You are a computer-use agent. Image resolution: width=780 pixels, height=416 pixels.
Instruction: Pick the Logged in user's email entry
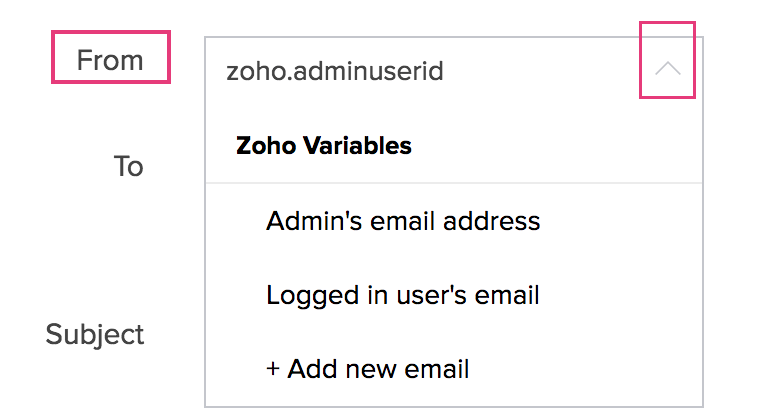tap(403, 296)
